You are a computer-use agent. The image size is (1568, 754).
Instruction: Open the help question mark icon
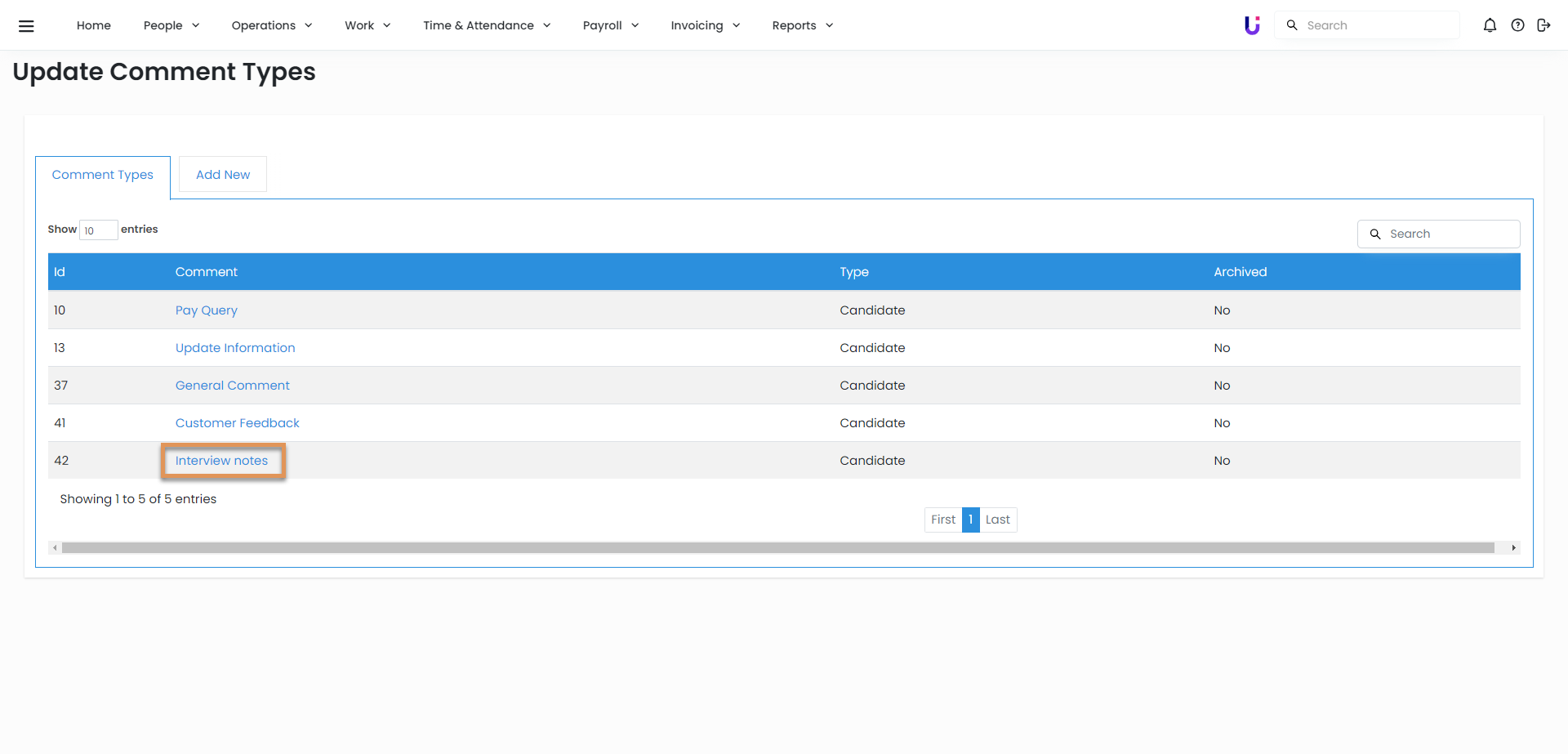(1517, 25)
